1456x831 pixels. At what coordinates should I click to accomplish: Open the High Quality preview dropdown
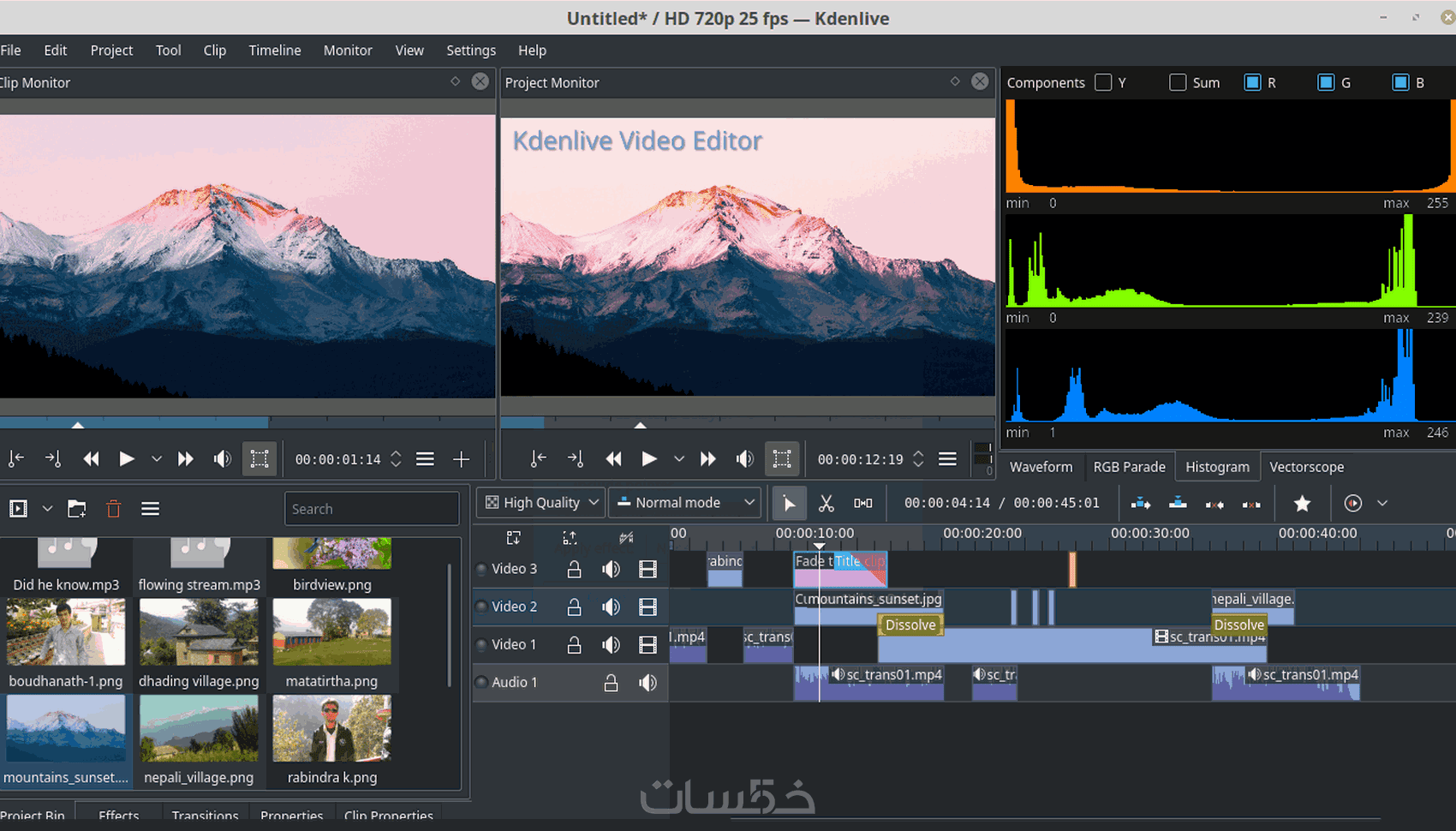pyautogui.click(x=541, y=503)
